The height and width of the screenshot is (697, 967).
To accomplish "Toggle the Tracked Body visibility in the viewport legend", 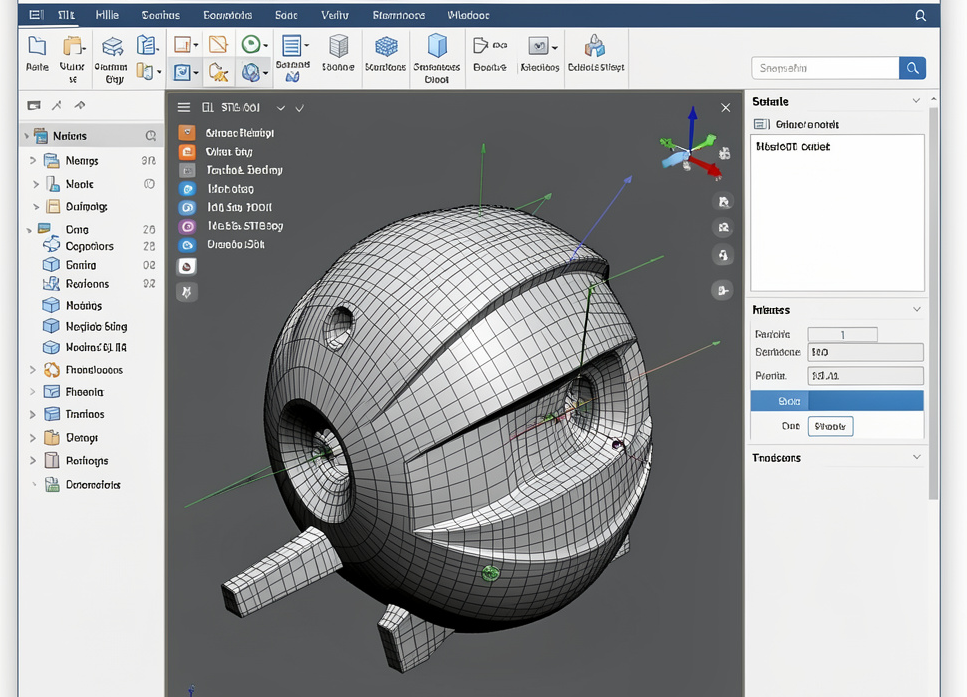I will click(186, 170).
